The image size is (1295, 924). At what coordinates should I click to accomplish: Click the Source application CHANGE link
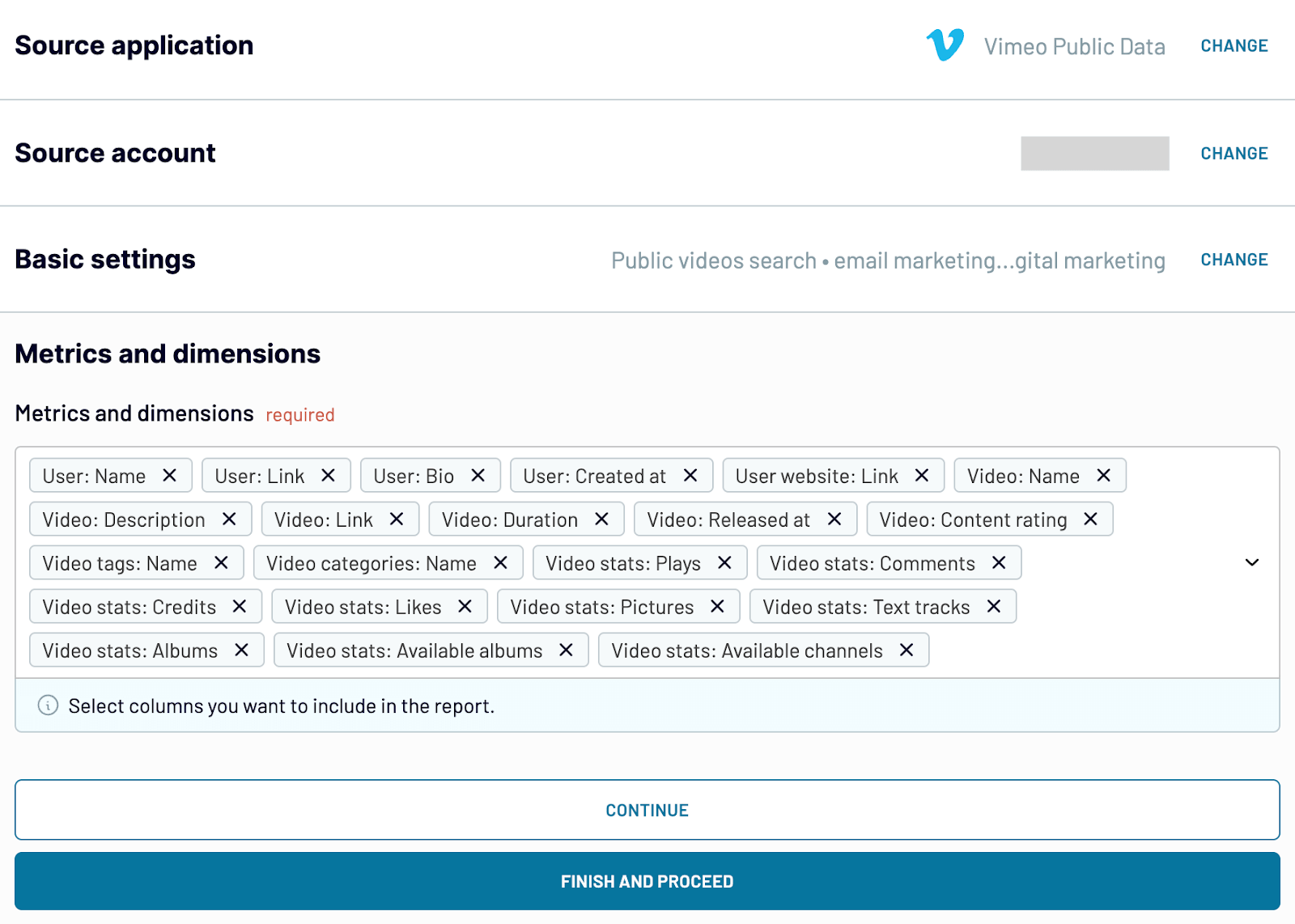click(1233, 45)
